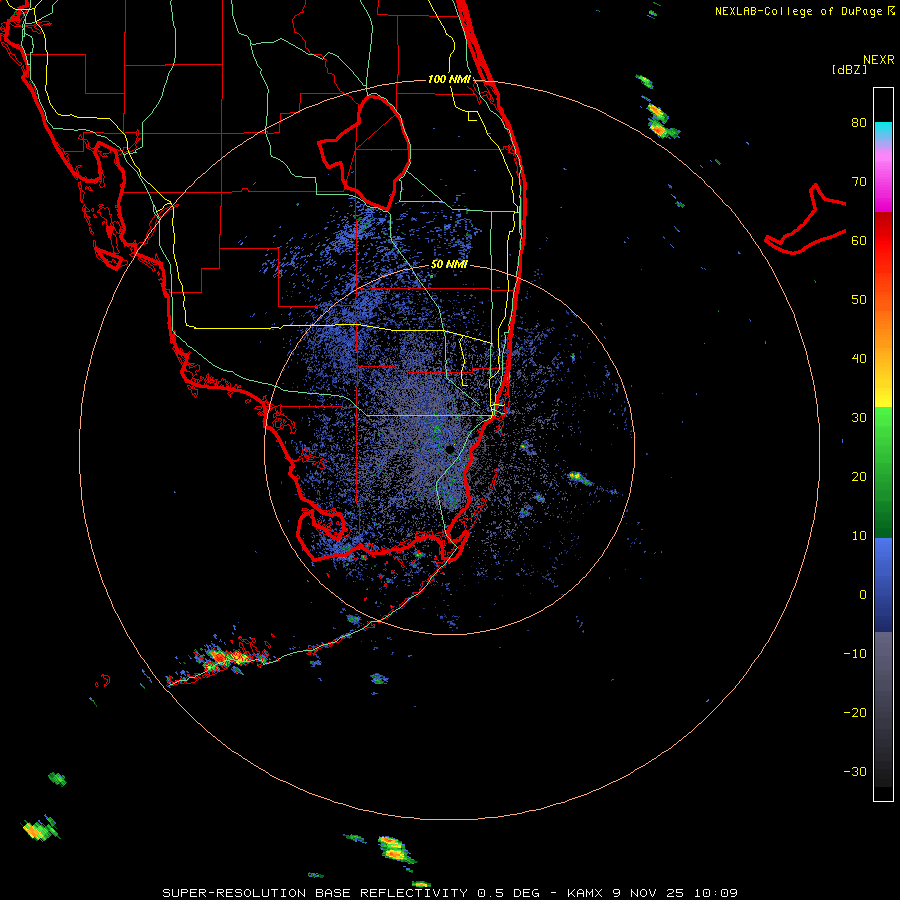The height and width of the screenshot is (900, 900).
Task: Click the [dBZ] unit label
Action: (x=849, y=70)
